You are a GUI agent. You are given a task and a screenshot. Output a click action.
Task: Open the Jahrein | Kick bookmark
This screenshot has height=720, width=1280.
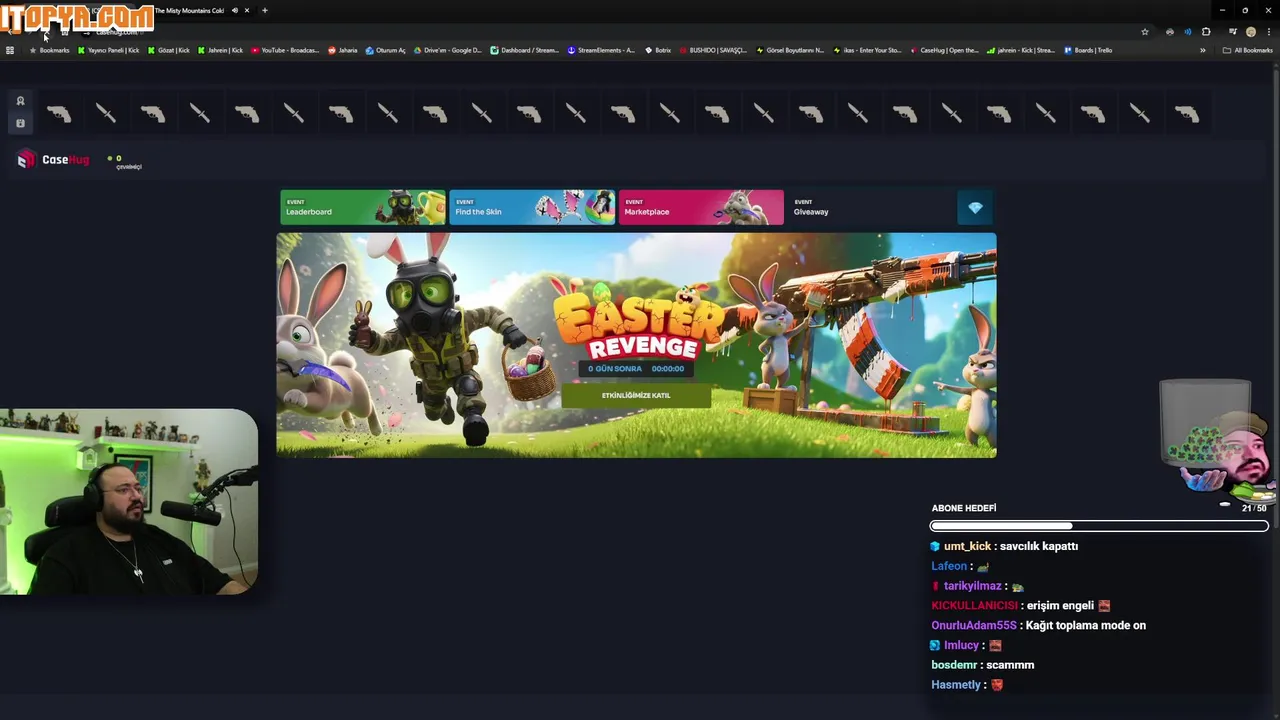tap(220, 50)
